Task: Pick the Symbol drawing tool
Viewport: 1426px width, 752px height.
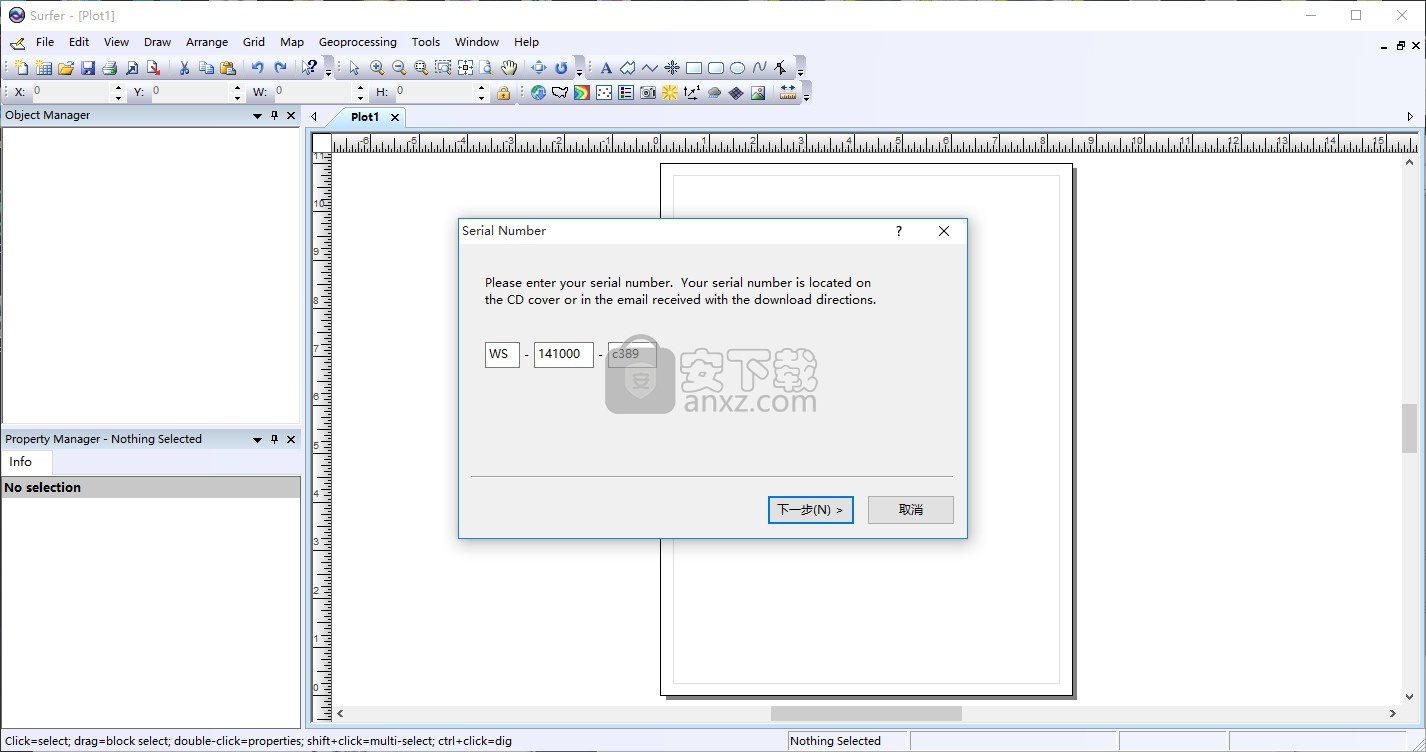Action: click(672, 68)
